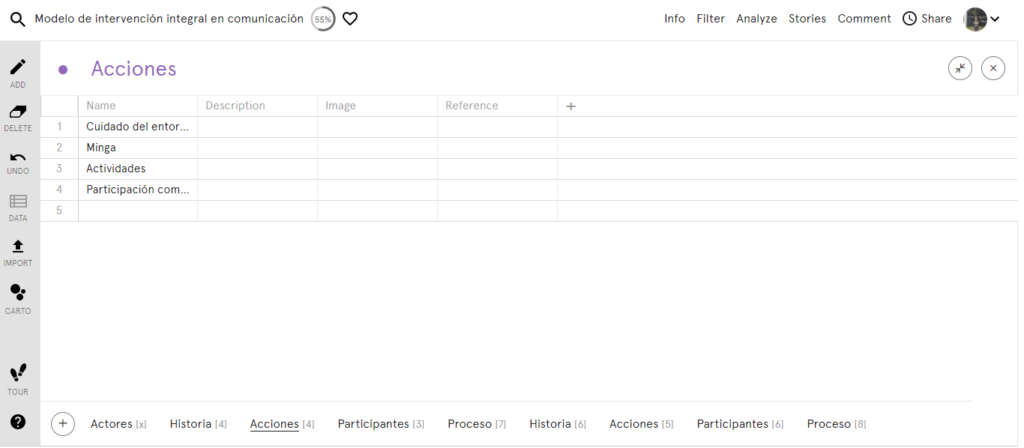The image size is (1024, 448).
Task: Collapse the Acciones table panel
Action: tap(960, 68)
